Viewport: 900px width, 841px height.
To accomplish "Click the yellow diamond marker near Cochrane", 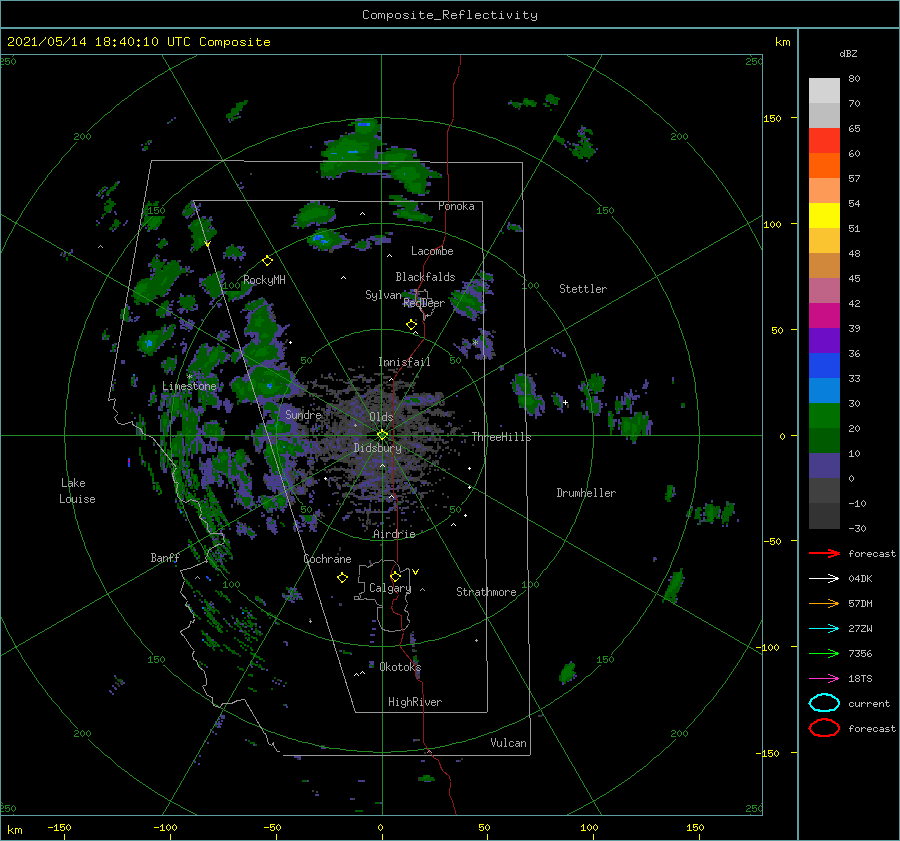I will (x=342, y=578).
